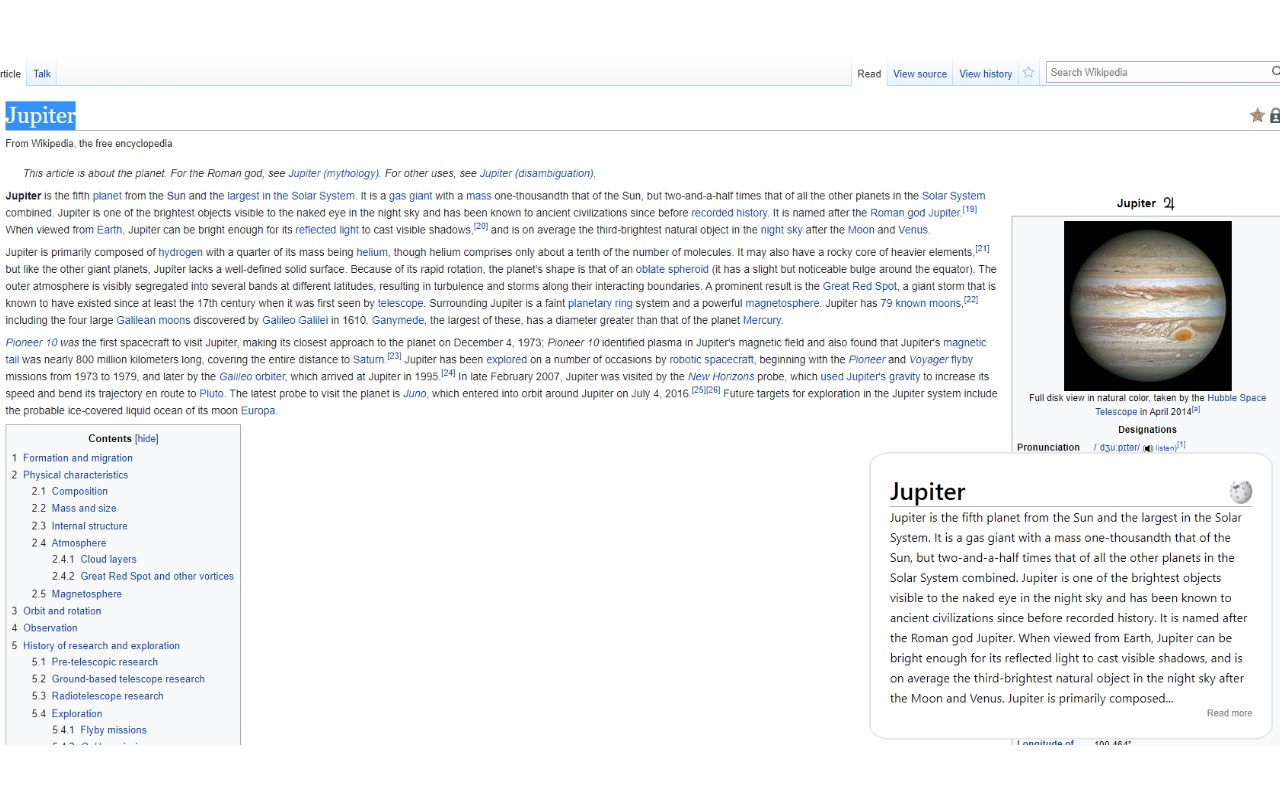Open the Pluto link
Image resolution: width=1280 pixels, height=800 pixels.
click(211, 394)
